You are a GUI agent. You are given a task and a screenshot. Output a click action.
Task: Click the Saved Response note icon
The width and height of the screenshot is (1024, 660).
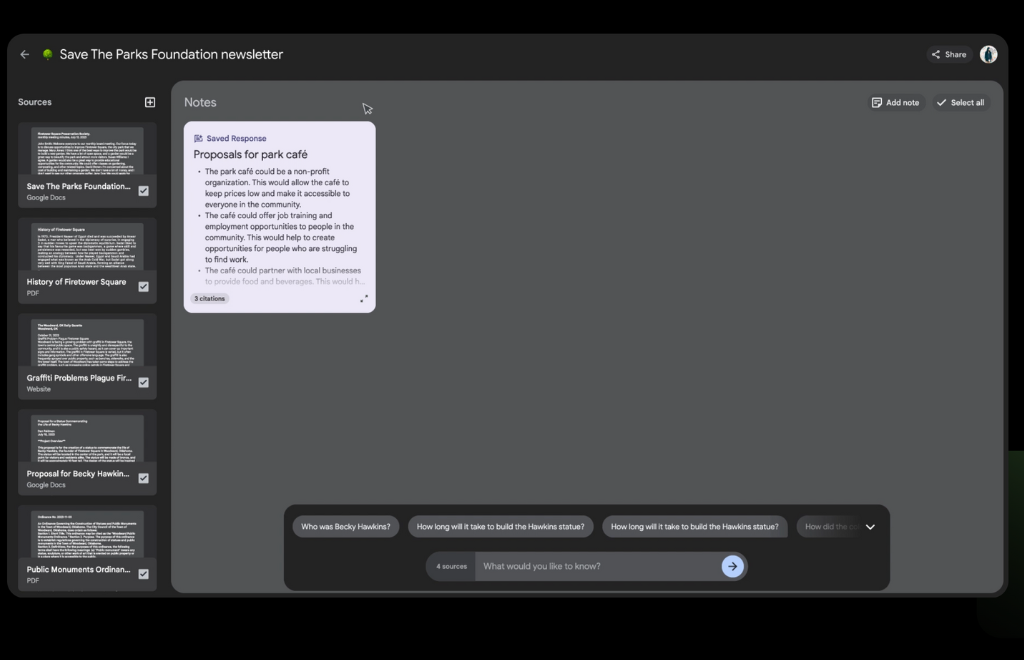pyautogui.click(x=198, y=139)
